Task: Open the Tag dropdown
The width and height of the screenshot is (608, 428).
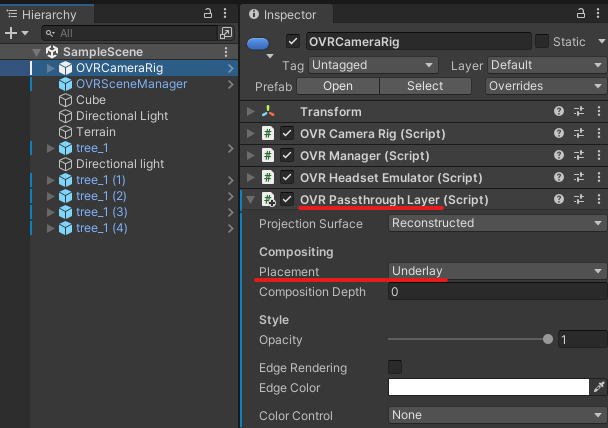Action: tap(373, 65)
